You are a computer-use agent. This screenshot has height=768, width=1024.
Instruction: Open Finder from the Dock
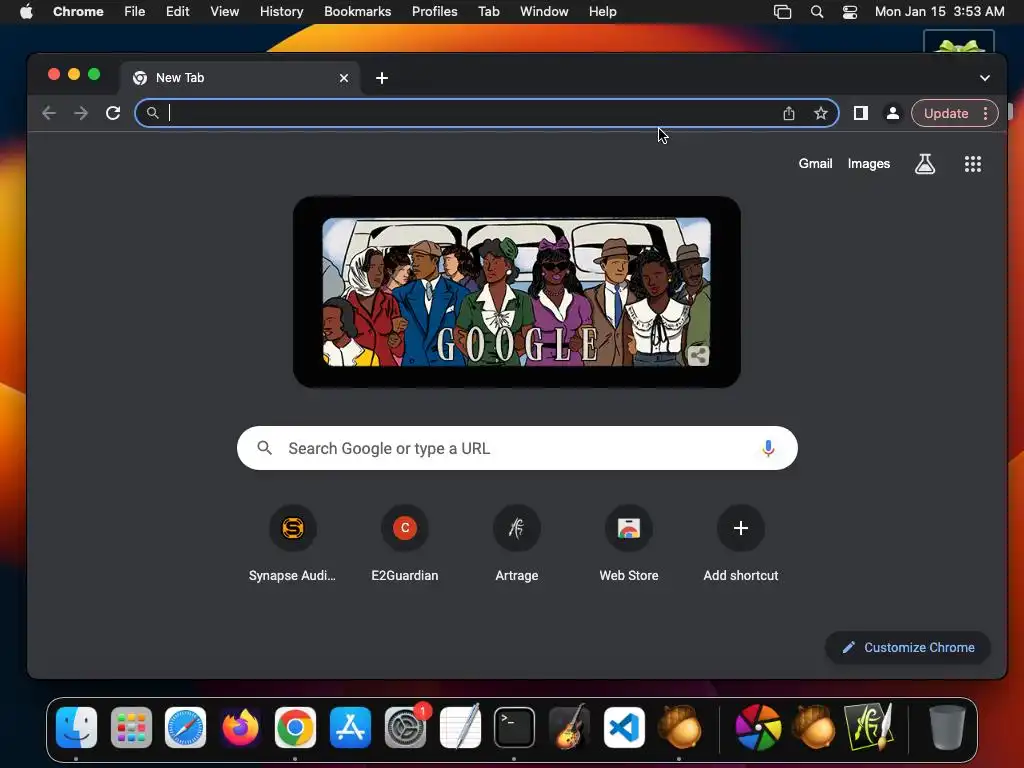tap(76, 727)
